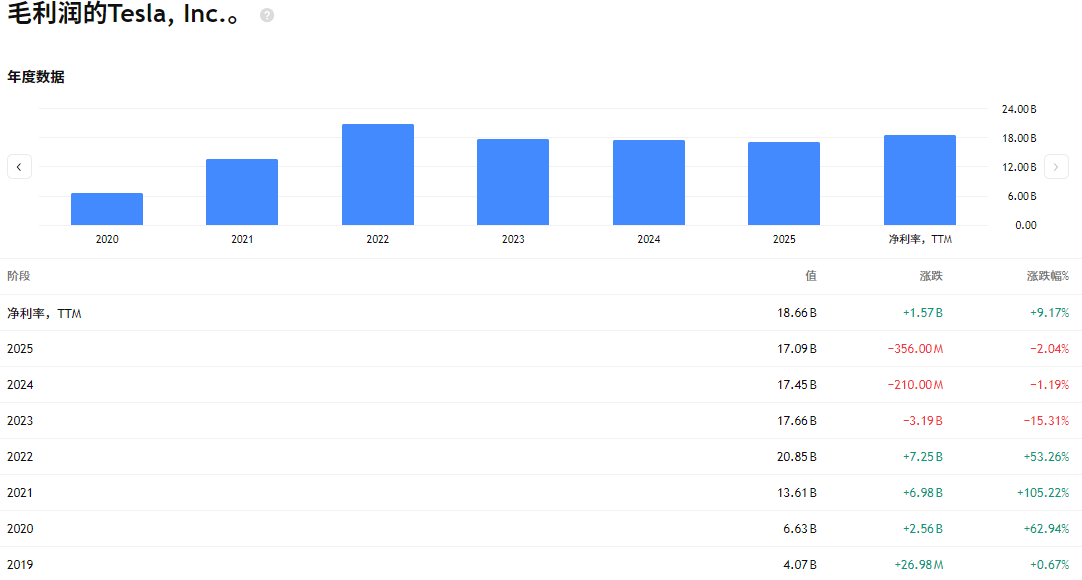Click the 2022 table row label
Image resolution: width=1082 pixels, height=580 pixels.
pos(20,457)
